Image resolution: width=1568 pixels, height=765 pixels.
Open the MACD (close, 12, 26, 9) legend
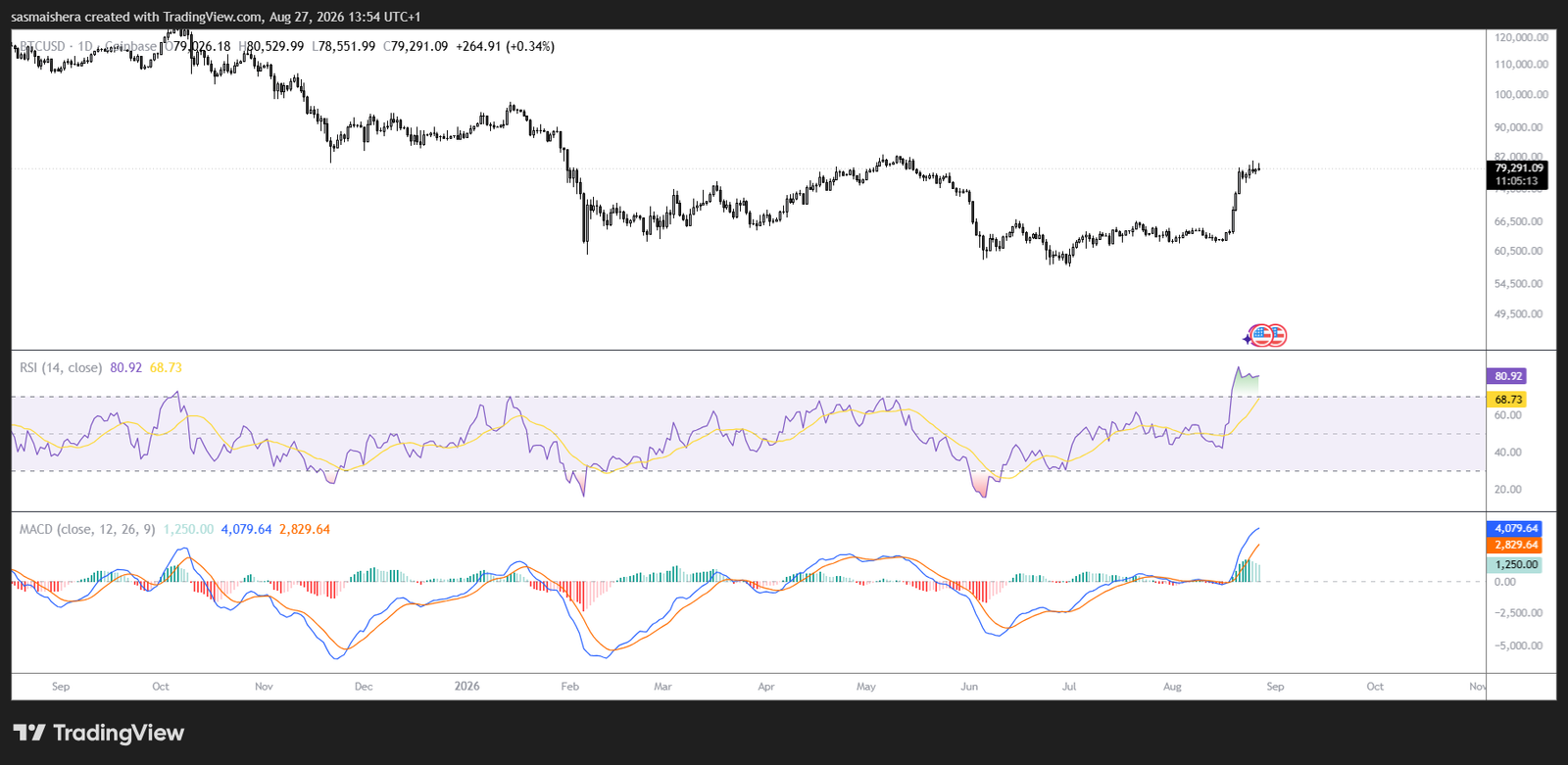pos(87,529)
